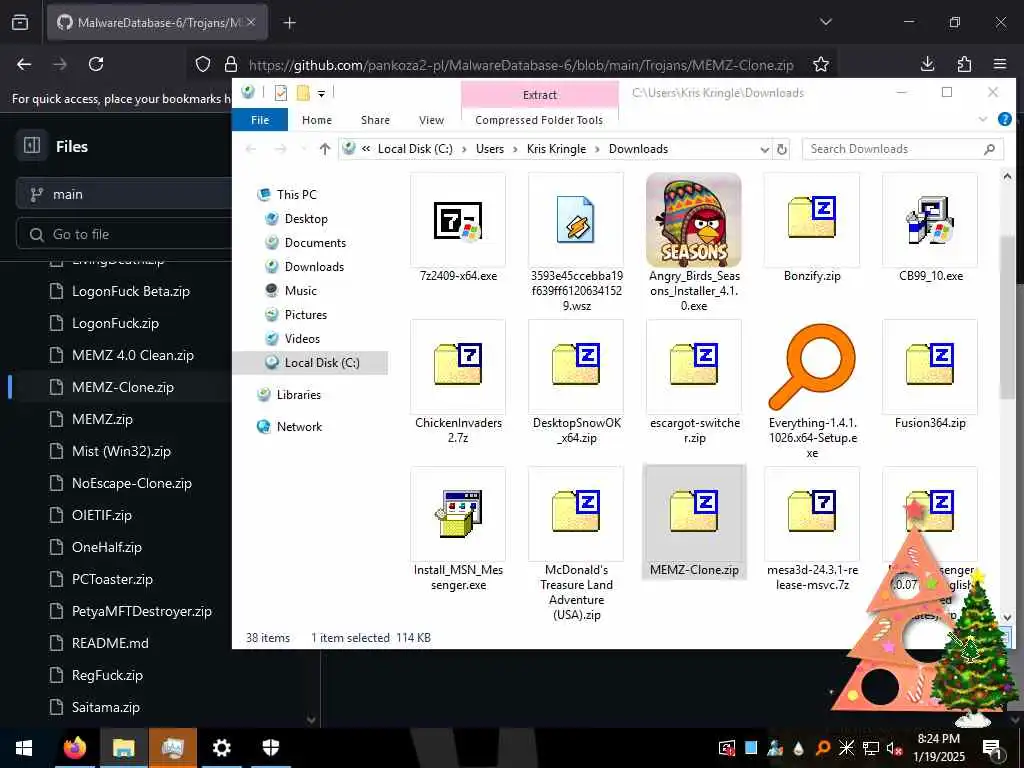The image size is (1024, 768).
Task: Select Libraries in navigation pane
Action: click(x=298, y=394)
